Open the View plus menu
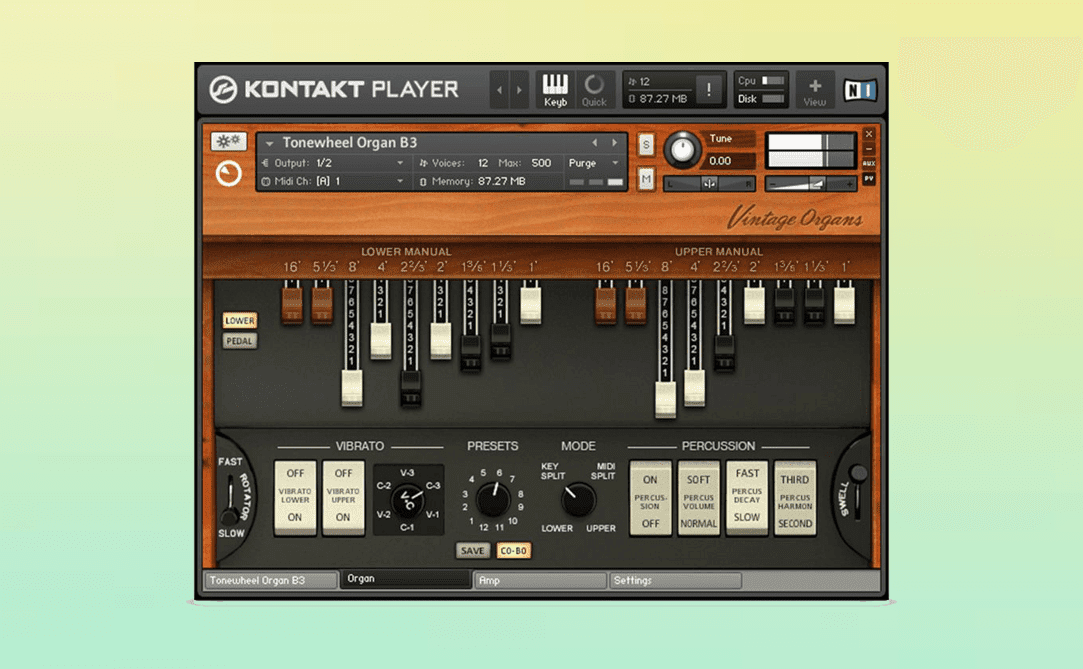 tap(814, 90)
